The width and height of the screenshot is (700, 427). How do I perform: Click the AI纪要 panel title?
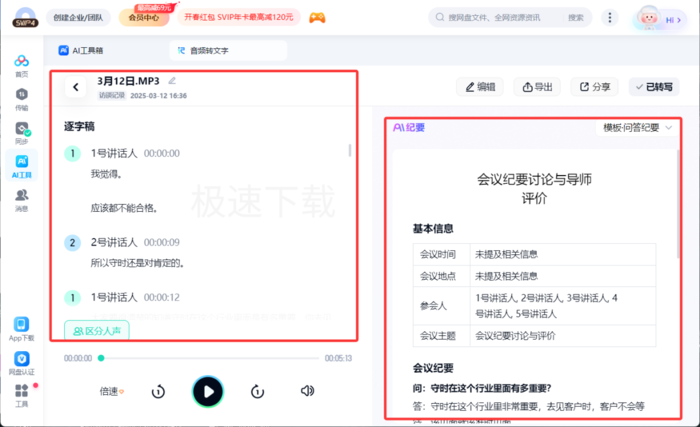tap(409, 128)
